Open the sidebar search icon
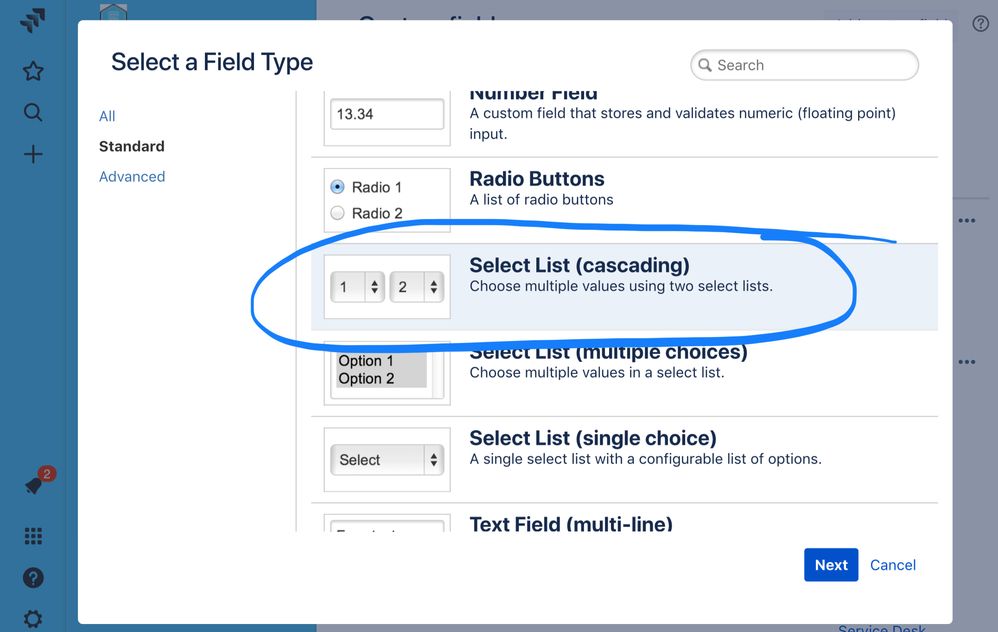Viewport: 998px width, 632px height. tap(32, 113)
